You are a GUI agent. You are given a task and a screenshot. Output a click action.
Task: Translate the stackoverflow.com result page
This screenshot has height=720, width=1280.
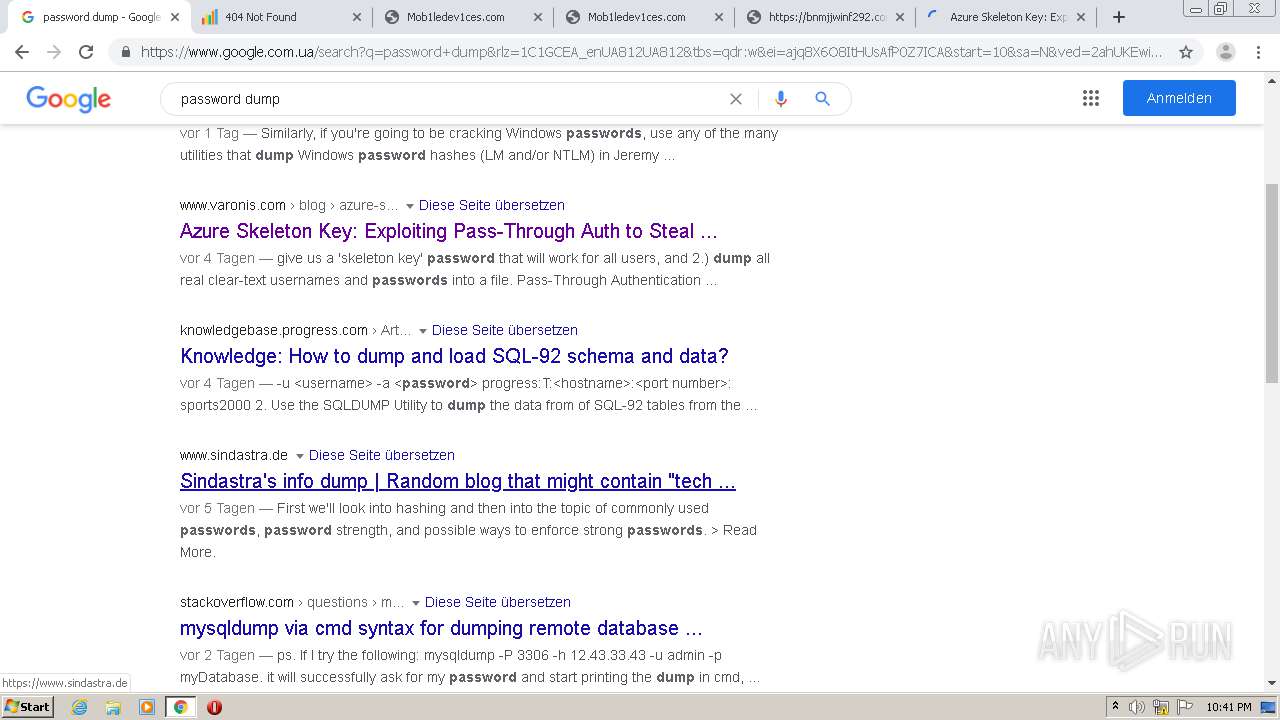(x=498, y=602)
